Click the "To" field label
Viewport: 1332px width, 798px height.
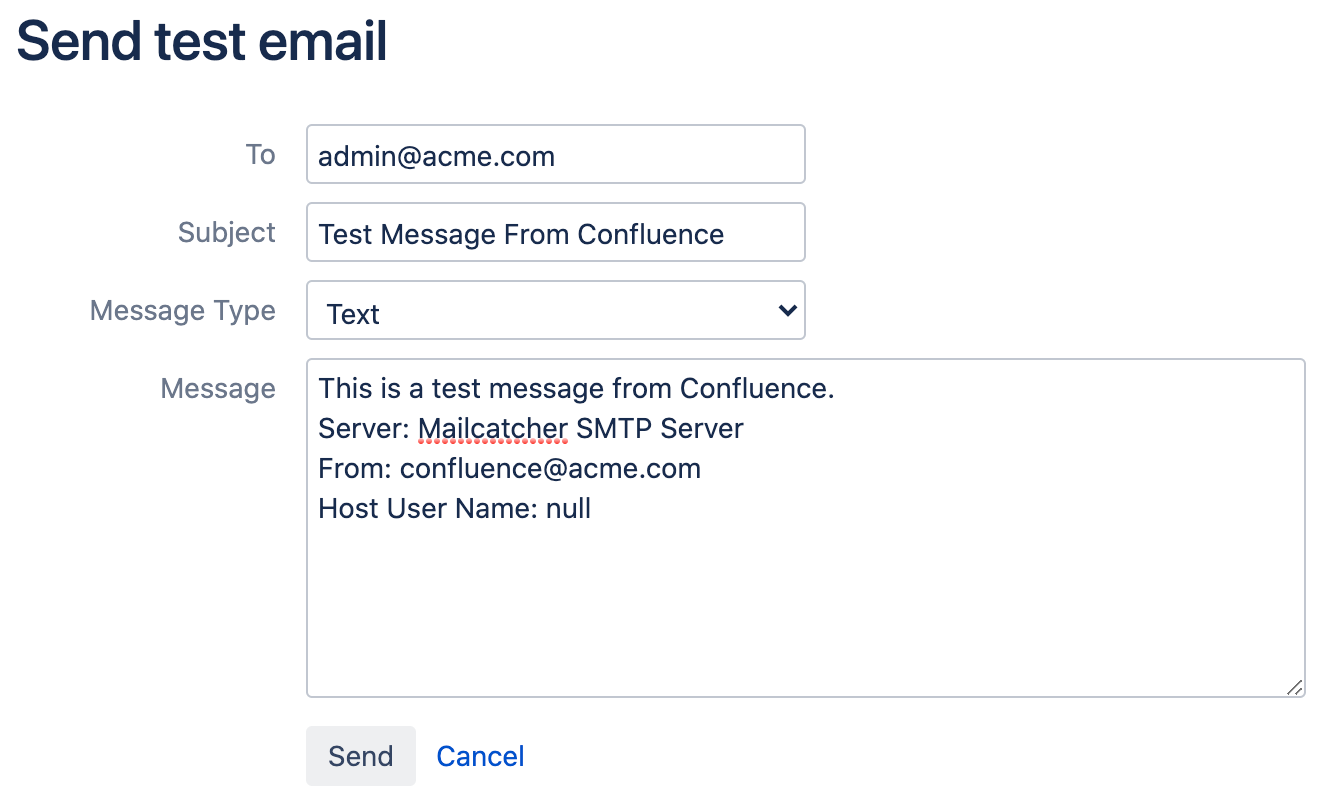click(x=260, y=155)
